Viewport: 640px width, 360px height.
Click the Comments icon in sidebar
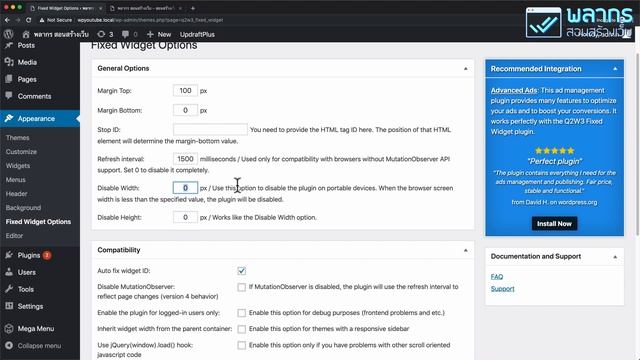9,96
